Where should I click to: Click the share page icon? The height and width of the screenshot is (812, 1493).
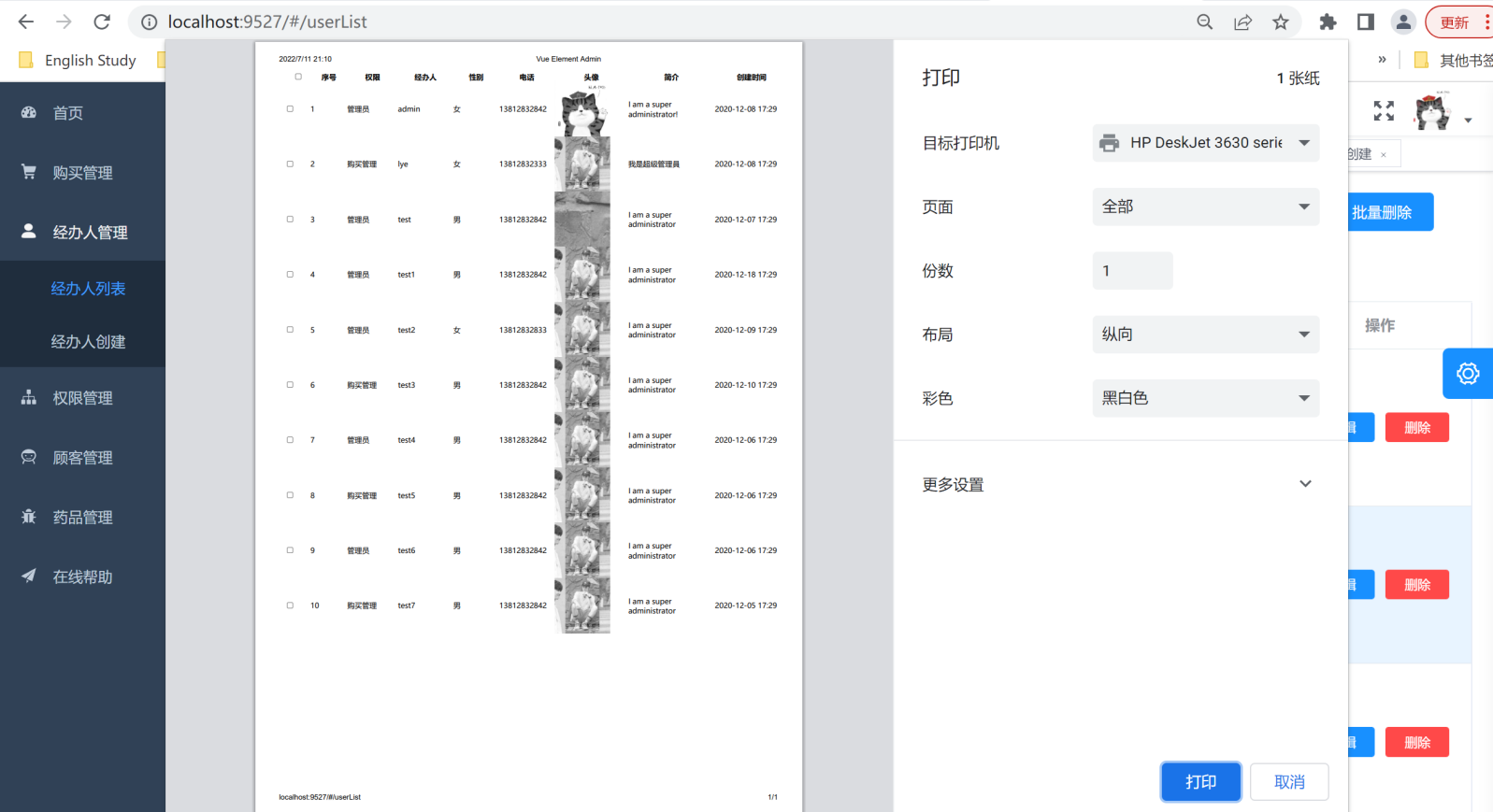[x=1242, y=21]
